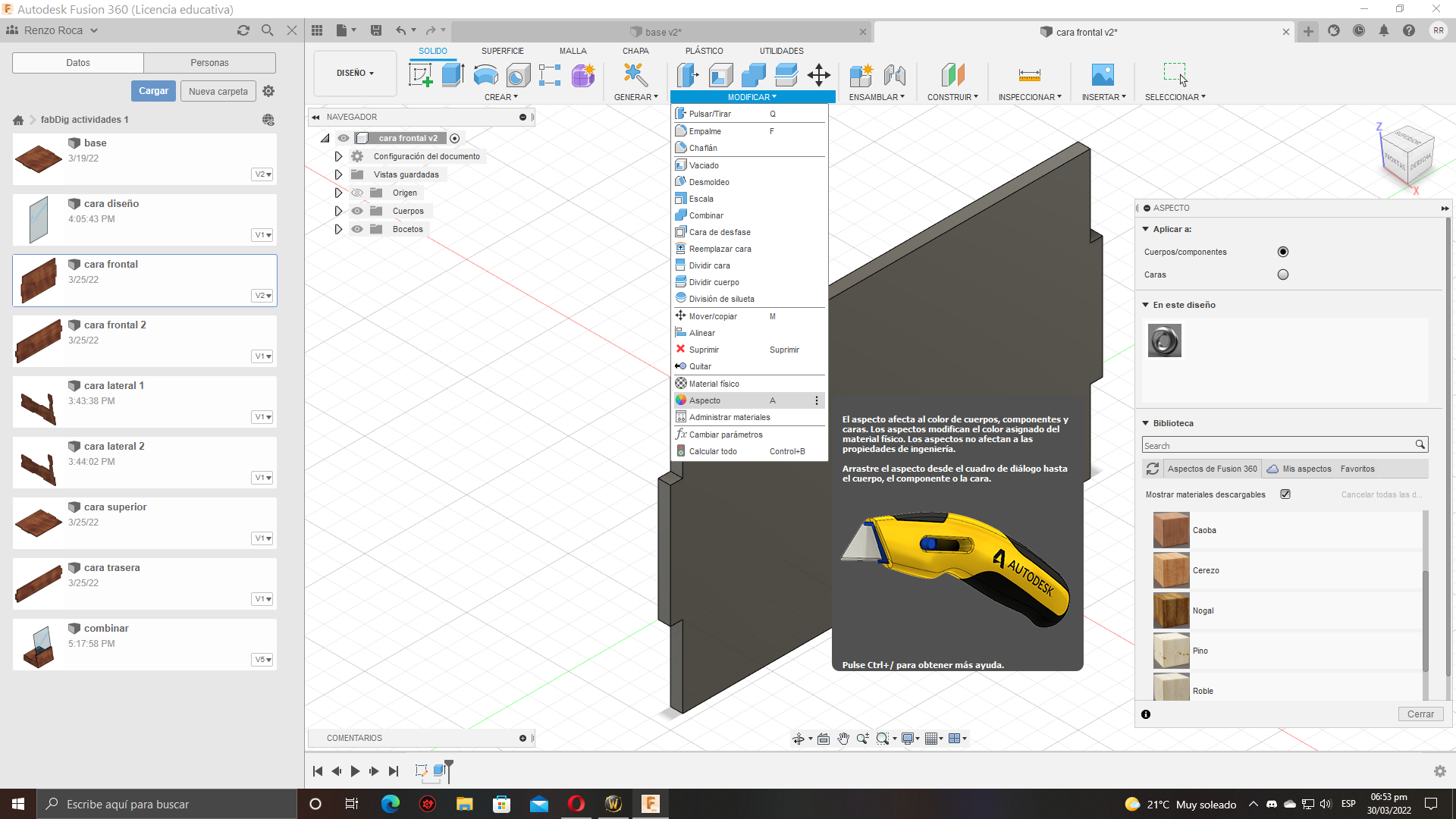The width and height of the screenshot is (1456, 819).
Task: Switch to the SUPERFICIE ribbon tab
Action: tap(502, 51)
